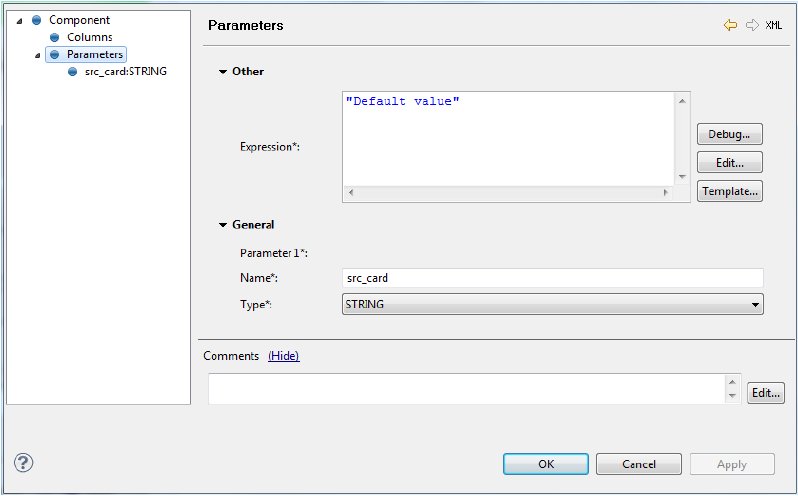Click the Debug... button

(x=729, y=134)
